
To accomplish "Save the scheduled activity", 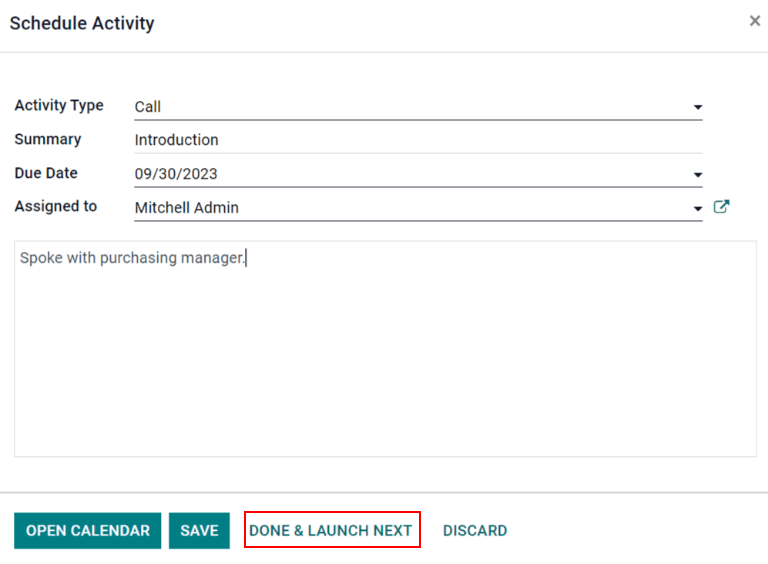I will pyautogui.click(x=199, y=531).
